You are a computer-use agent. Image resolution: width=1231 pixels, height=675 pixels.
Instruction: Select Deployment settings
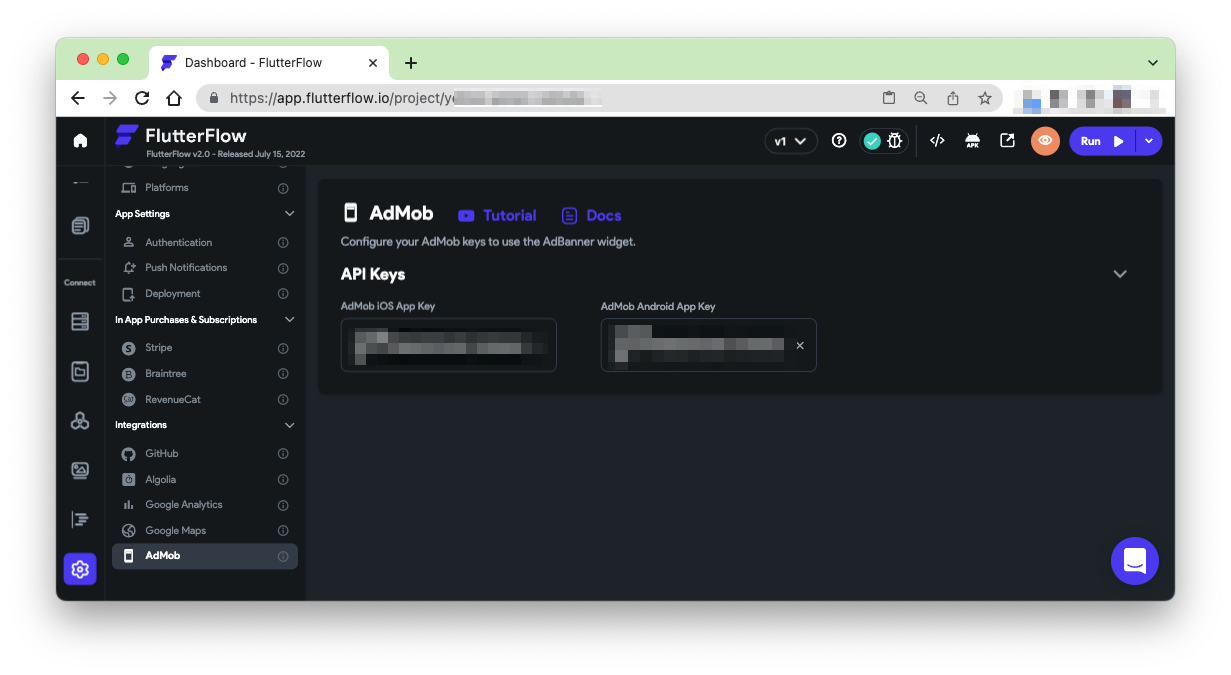point(205,294)
